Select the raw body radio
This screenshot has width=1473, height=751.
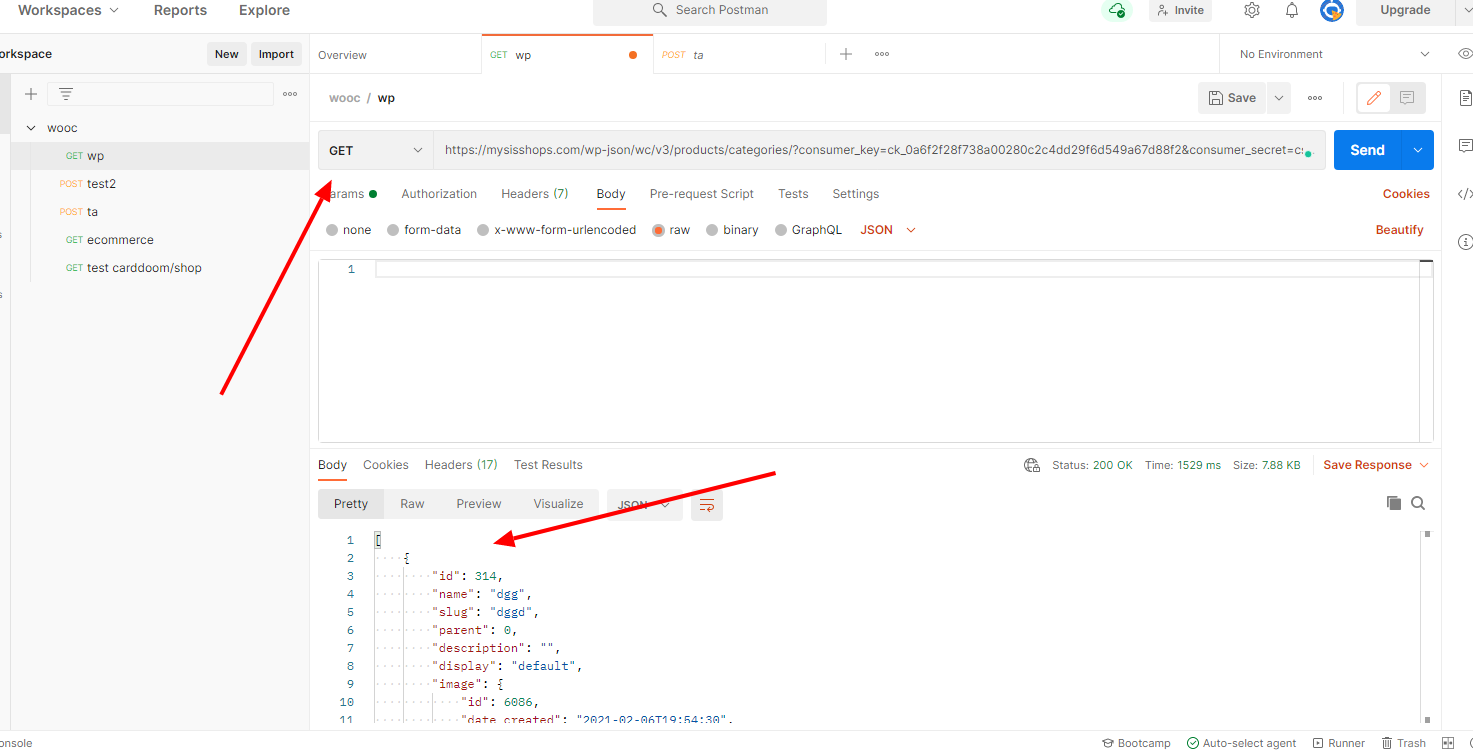(x=658, y=230)
